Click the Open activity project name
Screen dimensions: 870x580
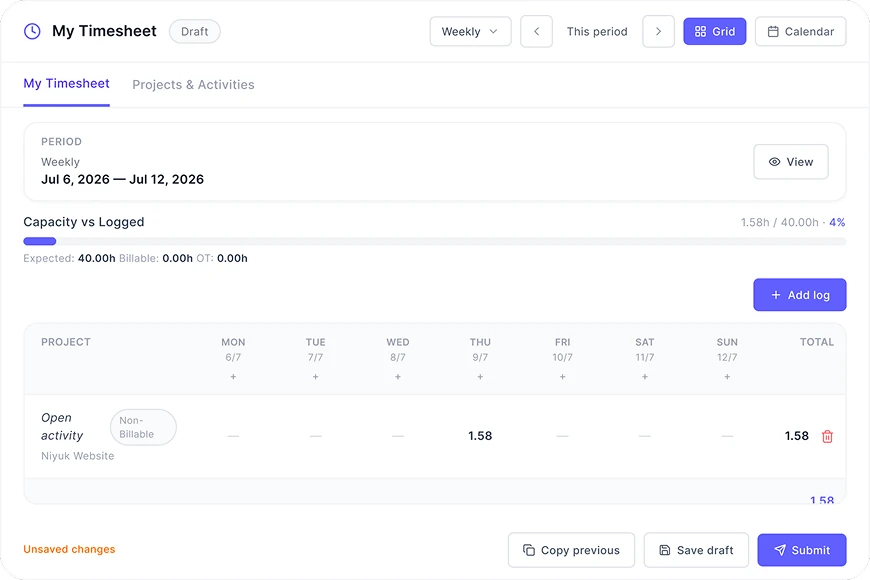point(62,427)
